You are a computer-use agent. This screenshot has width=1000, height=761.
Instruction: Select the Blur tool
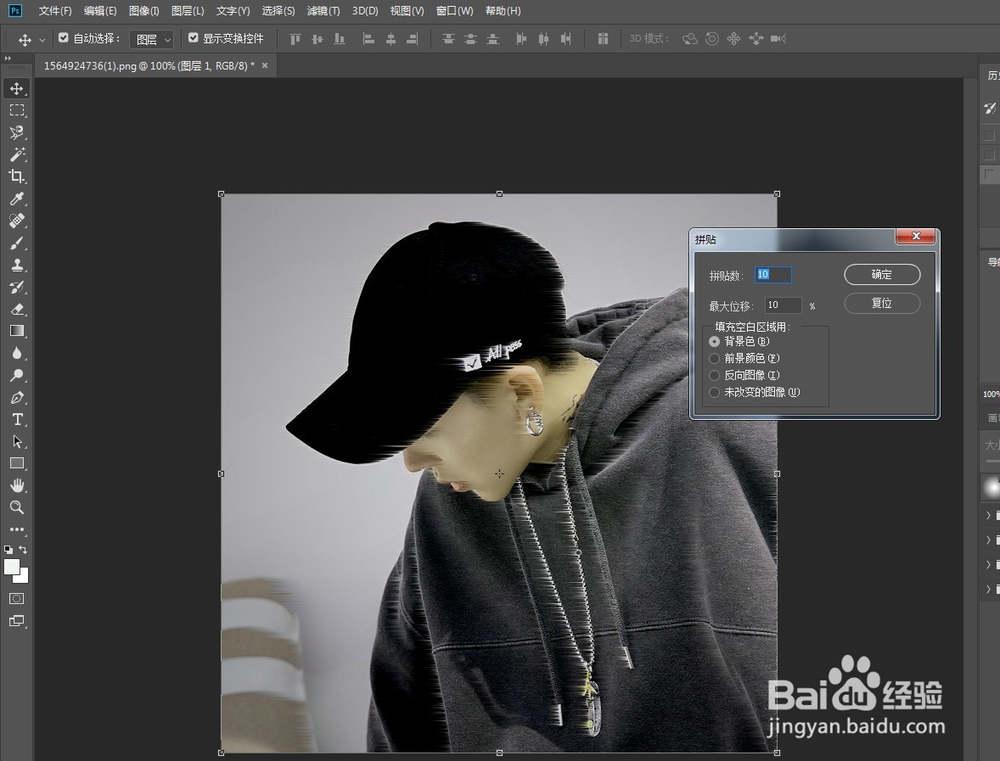(x=17, y=353)
